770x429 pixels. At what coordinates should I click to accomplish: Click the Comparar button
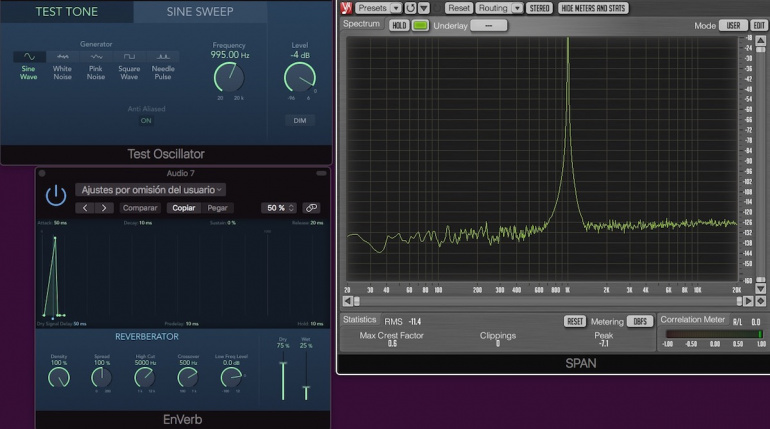[140, 208]
